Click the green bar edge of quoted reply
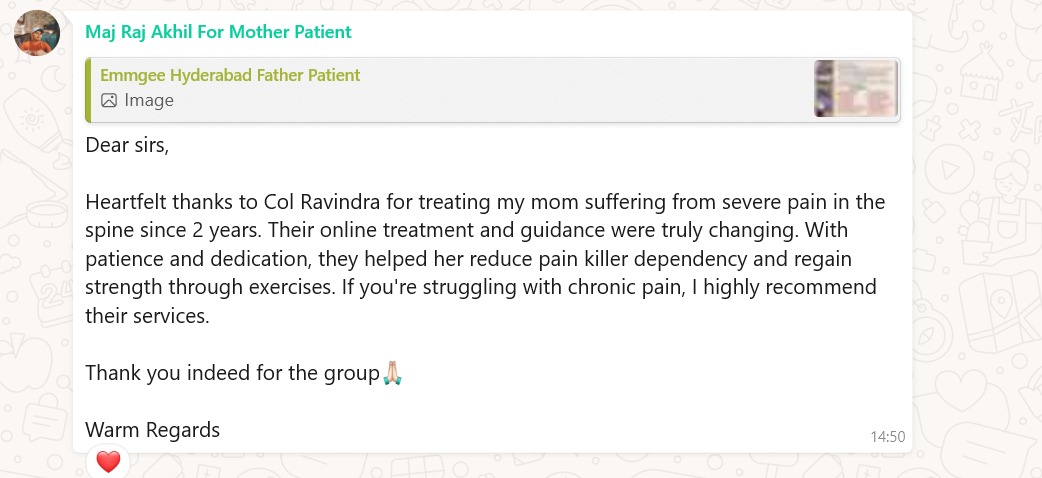 [x=88, y=90]
